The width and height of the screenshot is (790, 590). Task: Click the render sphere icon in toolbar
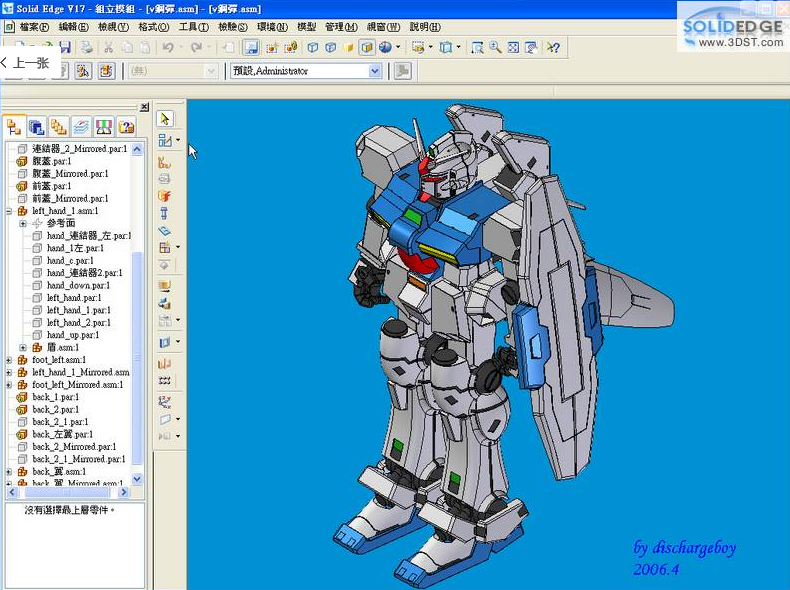click(x=385, y=47)
